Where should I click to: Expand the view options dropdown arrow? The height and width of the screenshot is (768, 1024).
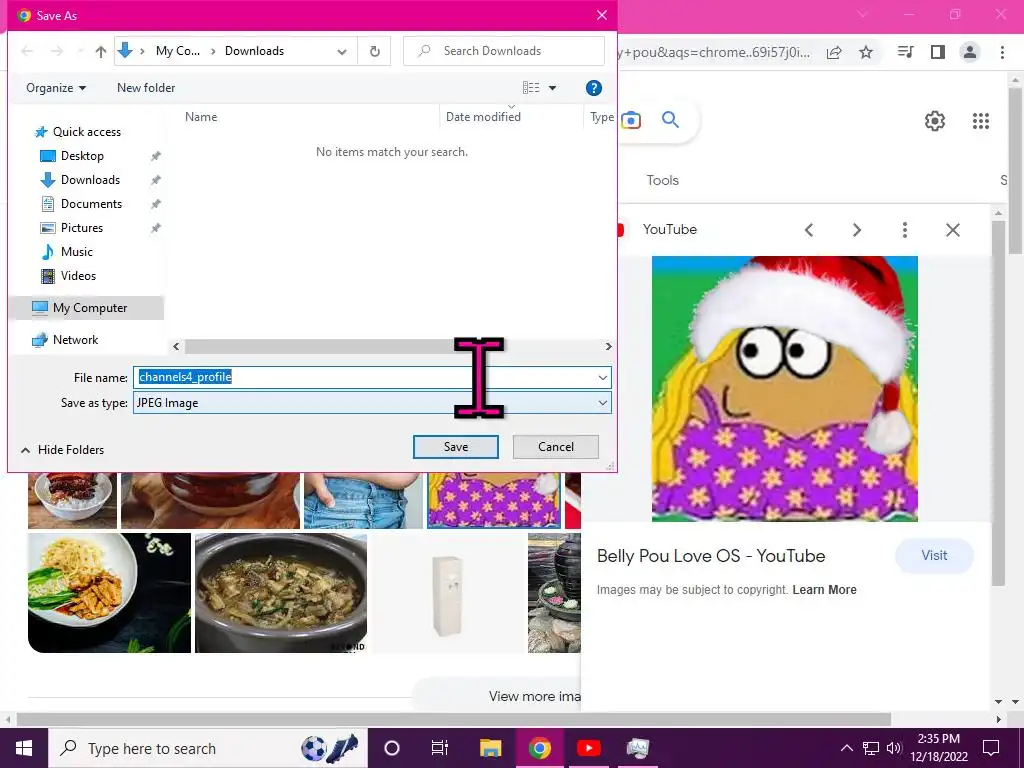point(552,88)
